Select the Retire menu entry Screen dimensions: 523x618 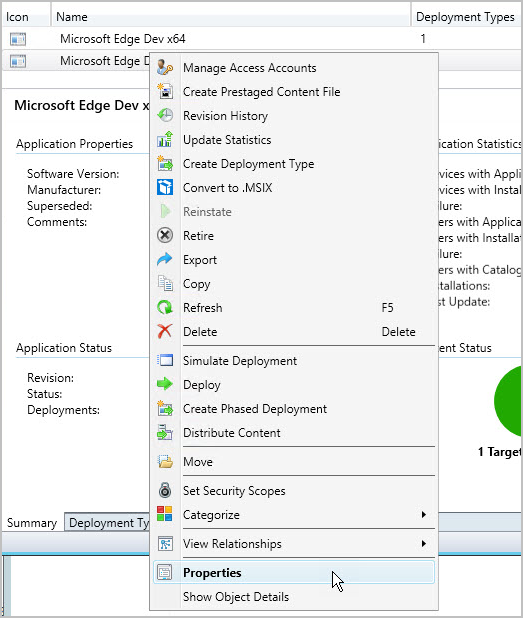point(294,236)
